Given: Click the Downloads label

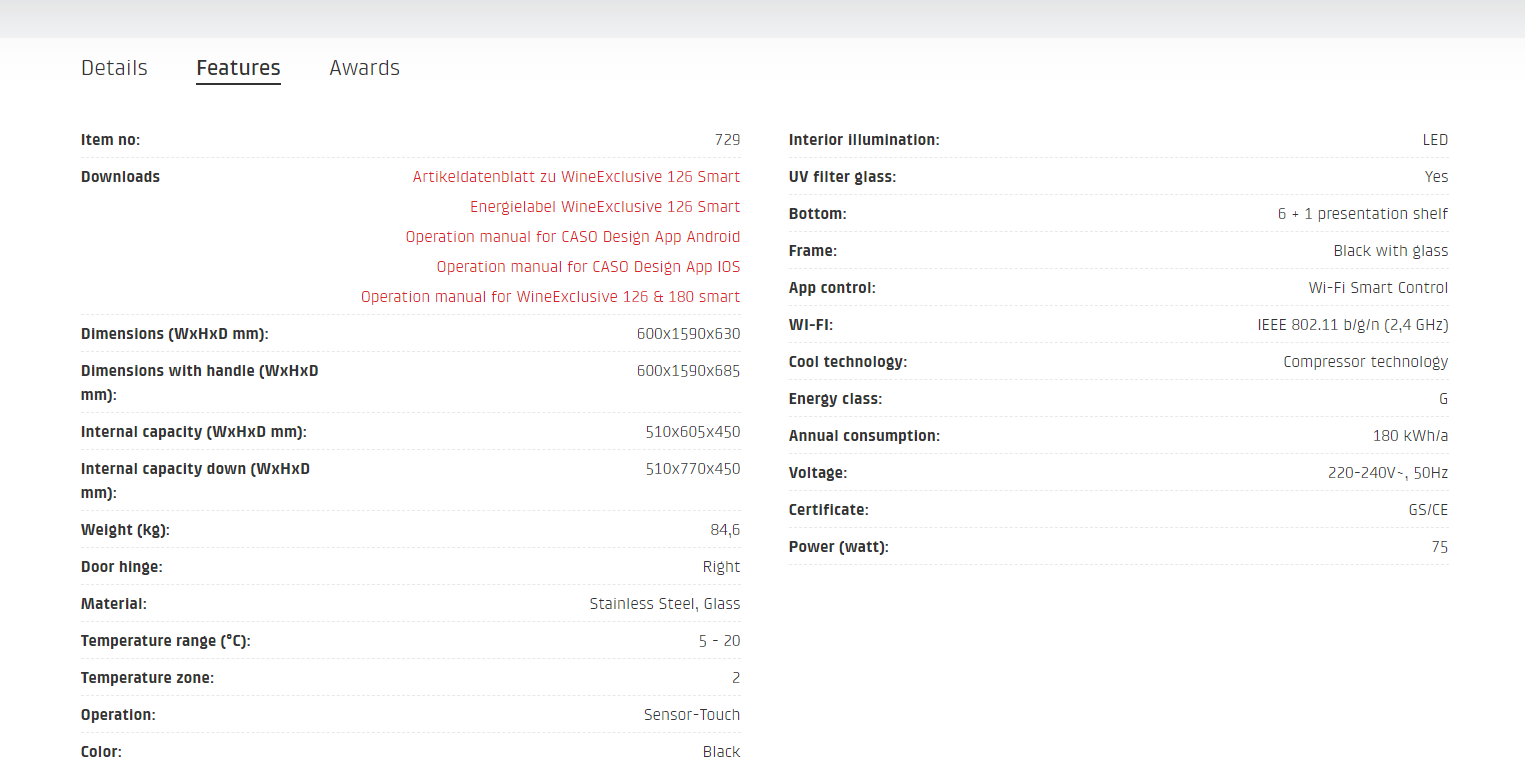Looking at the screenshot, I should [120, 177].
